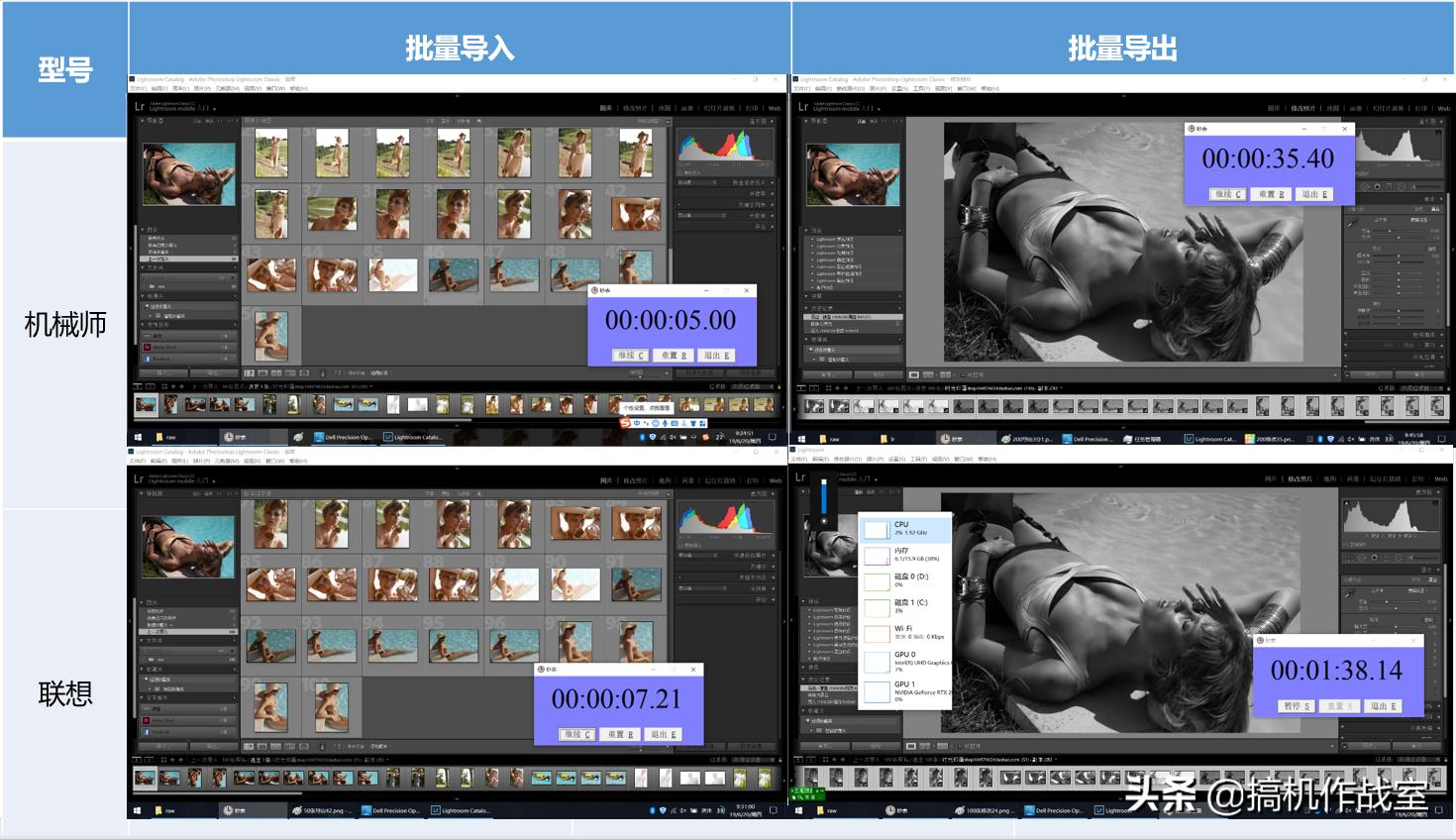Click Loupe view icon in 机械师 批量导出 toolbar
Screen dimensions: 1456x840
coord(914,375)
